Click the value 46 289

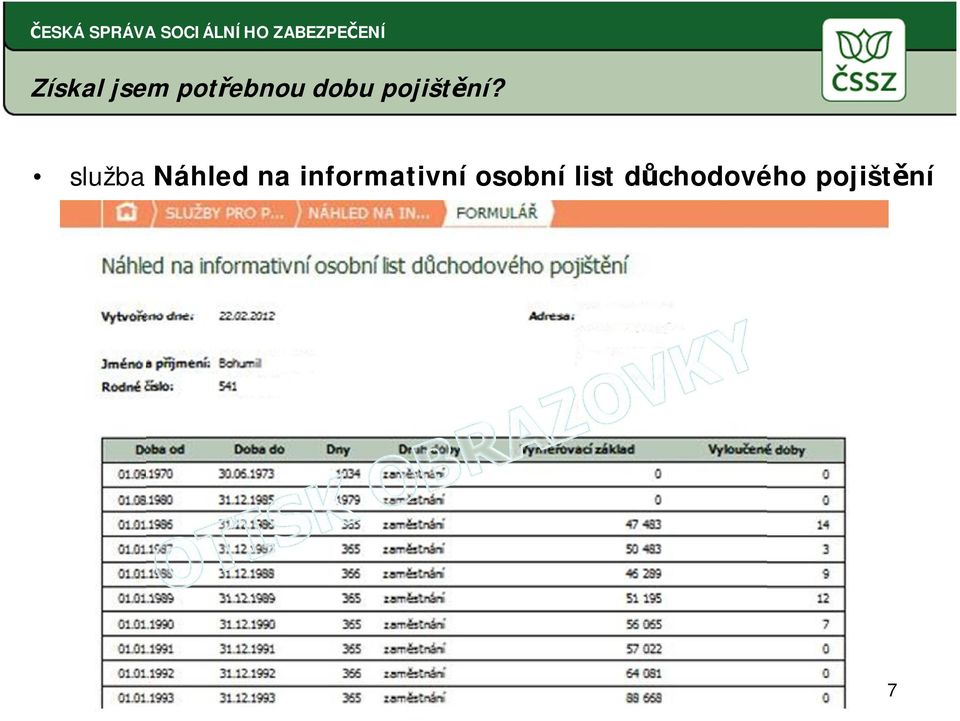[643, 573]
